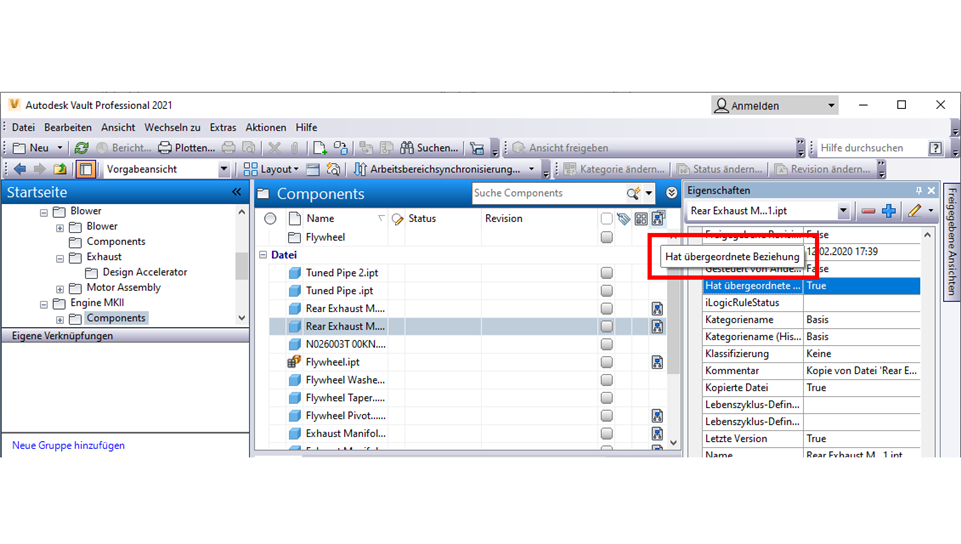This screenshot has height=544, width=961.
Task: Check the box for Flywheel Washe row
Action: [606, 380]
